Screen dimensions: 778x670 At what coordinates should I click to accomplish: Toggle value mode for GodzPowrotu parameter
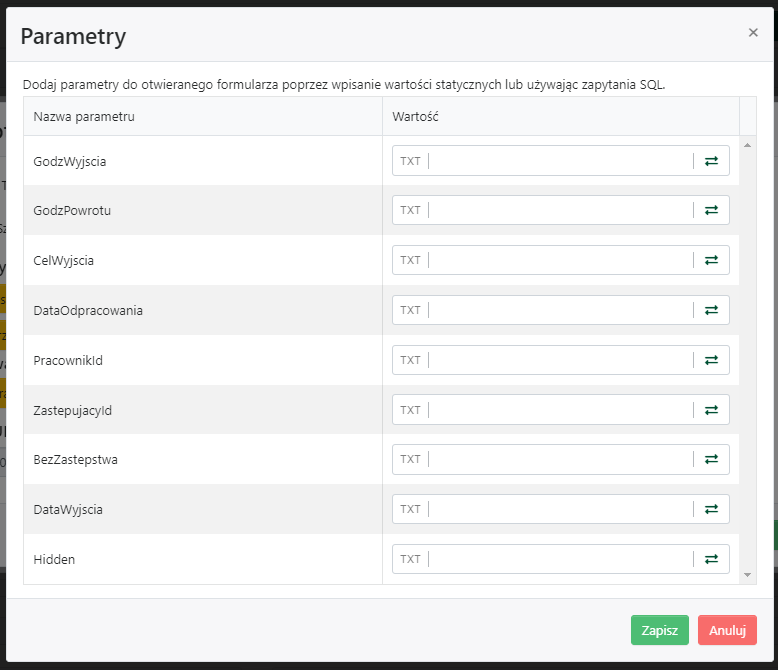pyautogui.click(x=711, y=210)
